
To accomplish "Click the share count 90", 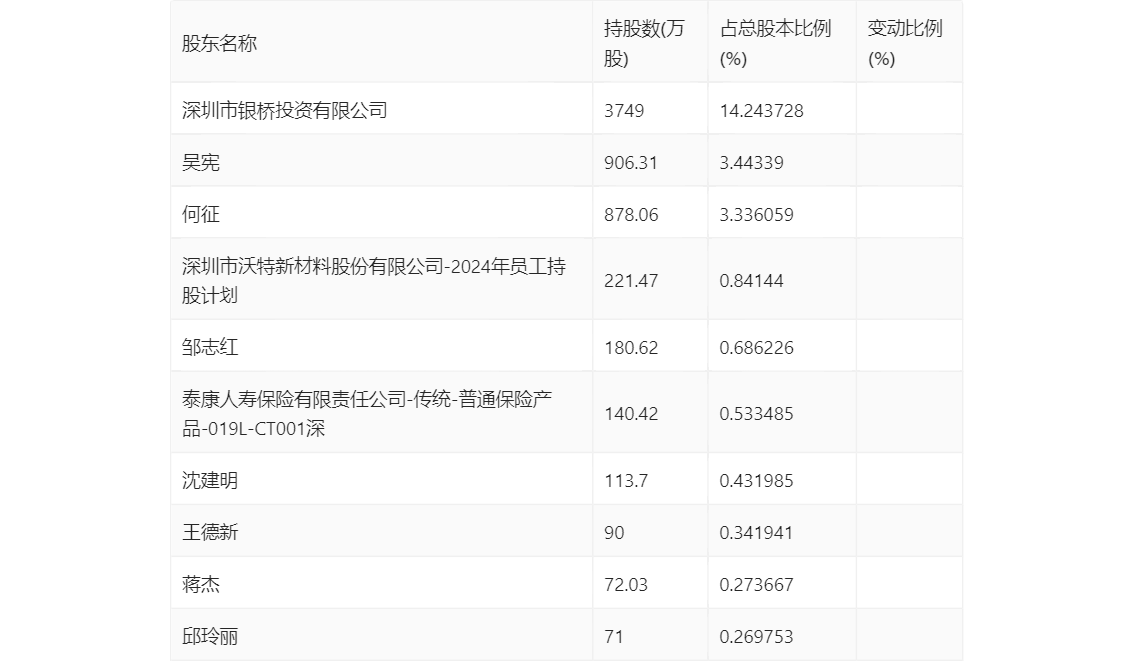I will click(614, 533).
